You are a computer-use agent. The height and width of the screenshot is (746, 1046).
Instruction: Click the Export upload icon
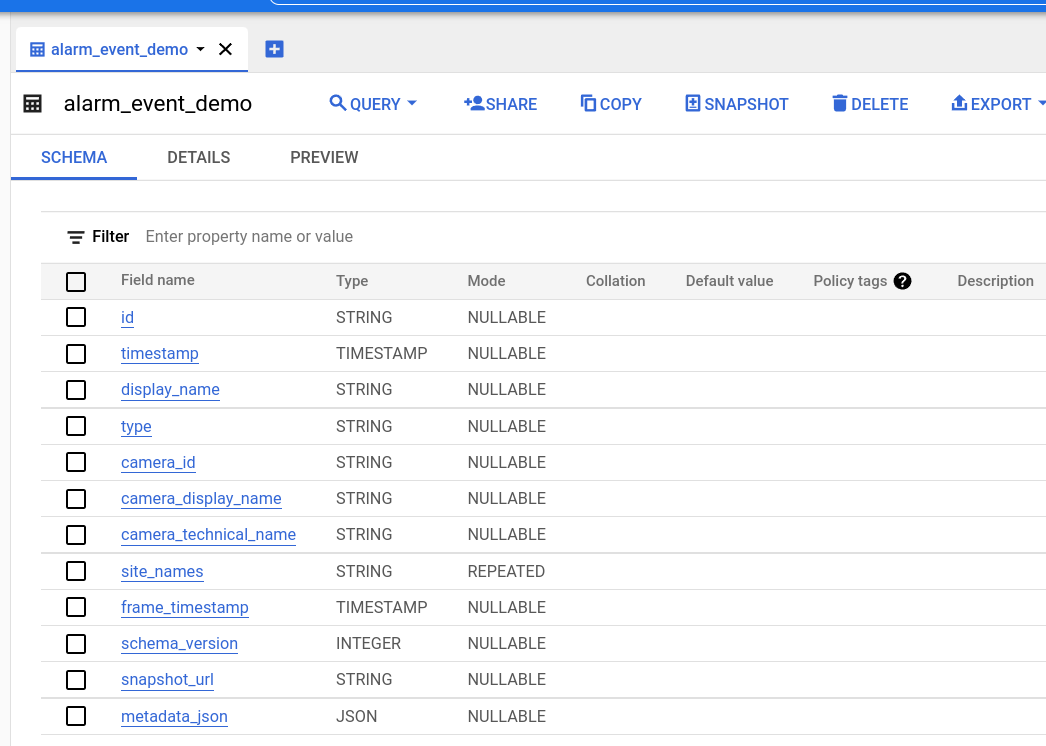click(958, 103)
